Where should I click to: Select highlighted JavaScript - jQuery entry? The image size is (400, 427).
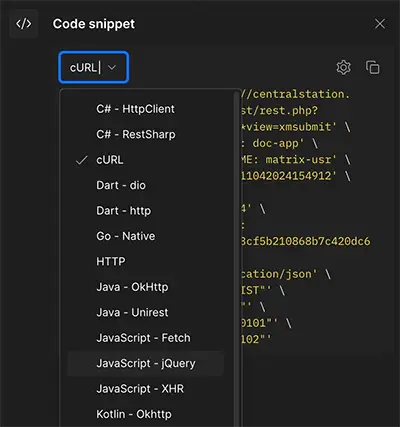pyautogui.click(x=146, y=363)
